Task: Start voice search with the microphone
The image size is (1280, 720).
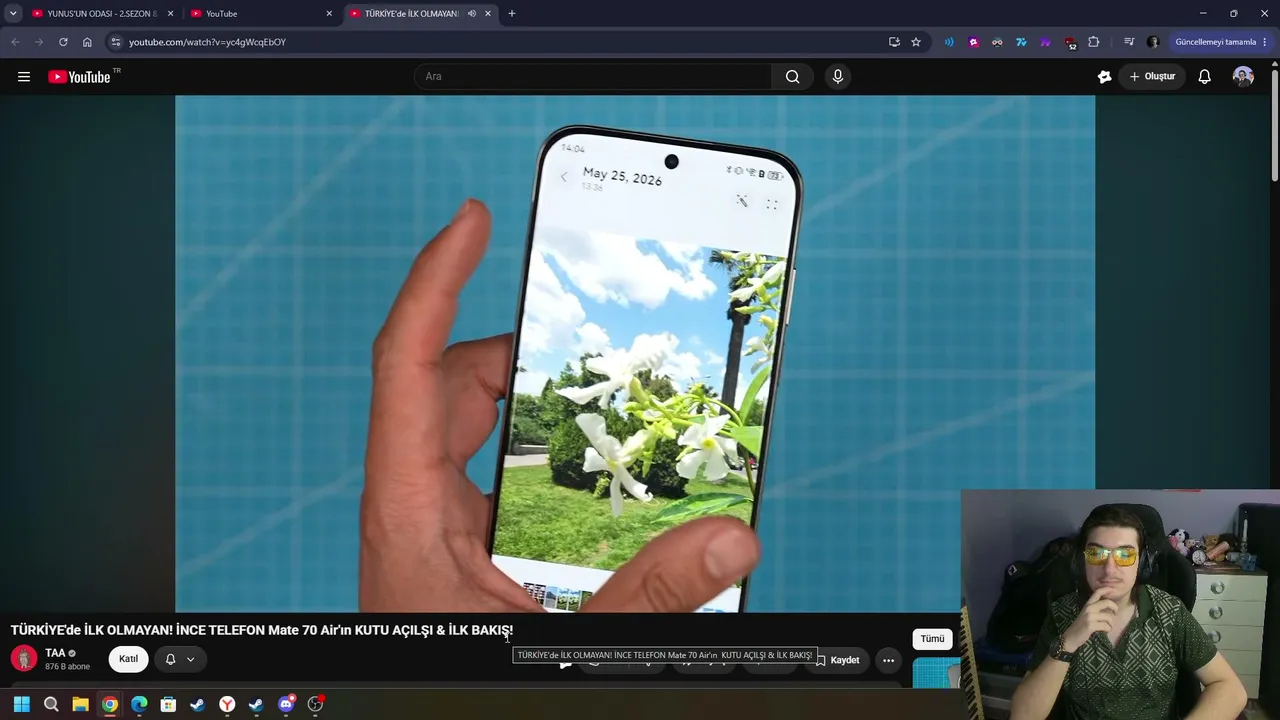Action: (x=838, y=77)
